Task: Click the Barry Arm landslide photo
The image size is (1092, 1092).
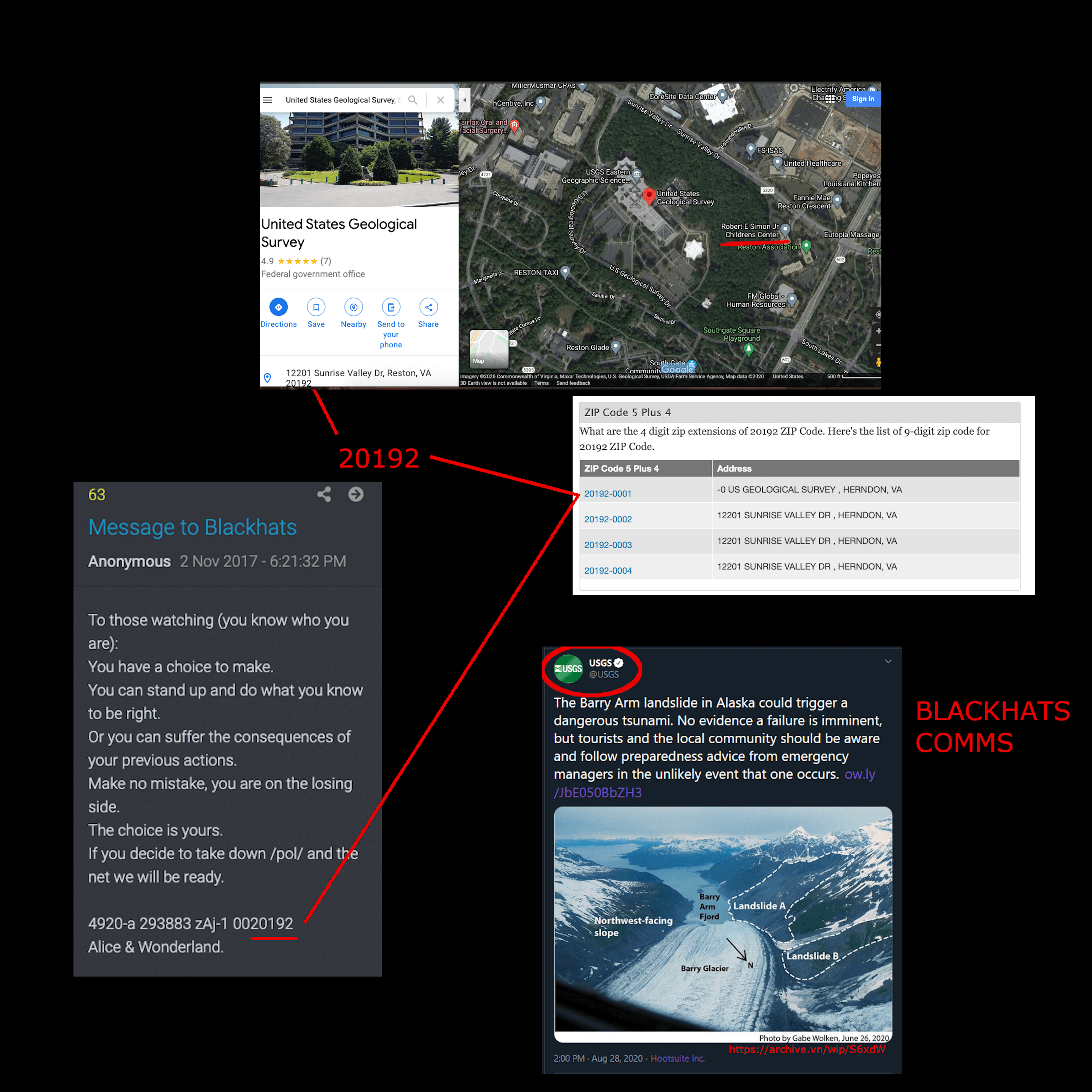Action: coord(723,924)
